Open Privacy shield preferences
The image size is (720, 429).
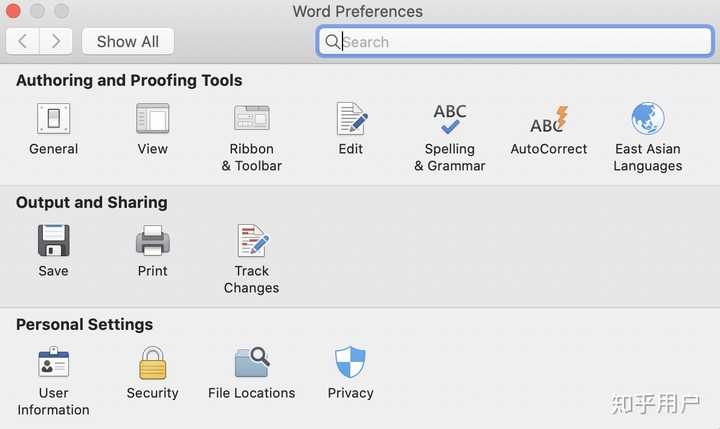[351, 364]
